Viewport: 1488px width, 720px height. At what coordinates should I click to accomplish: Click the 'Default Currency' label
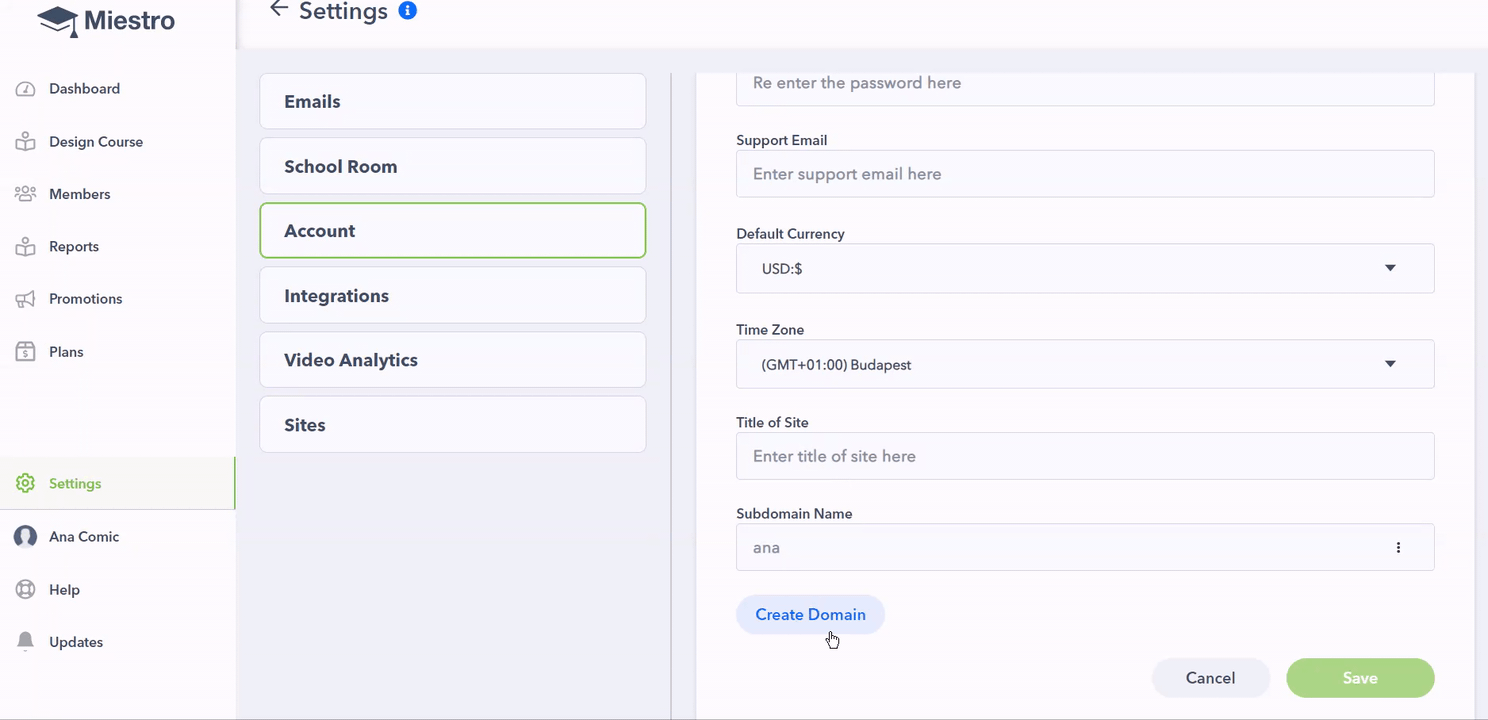(x=790, y=234)
